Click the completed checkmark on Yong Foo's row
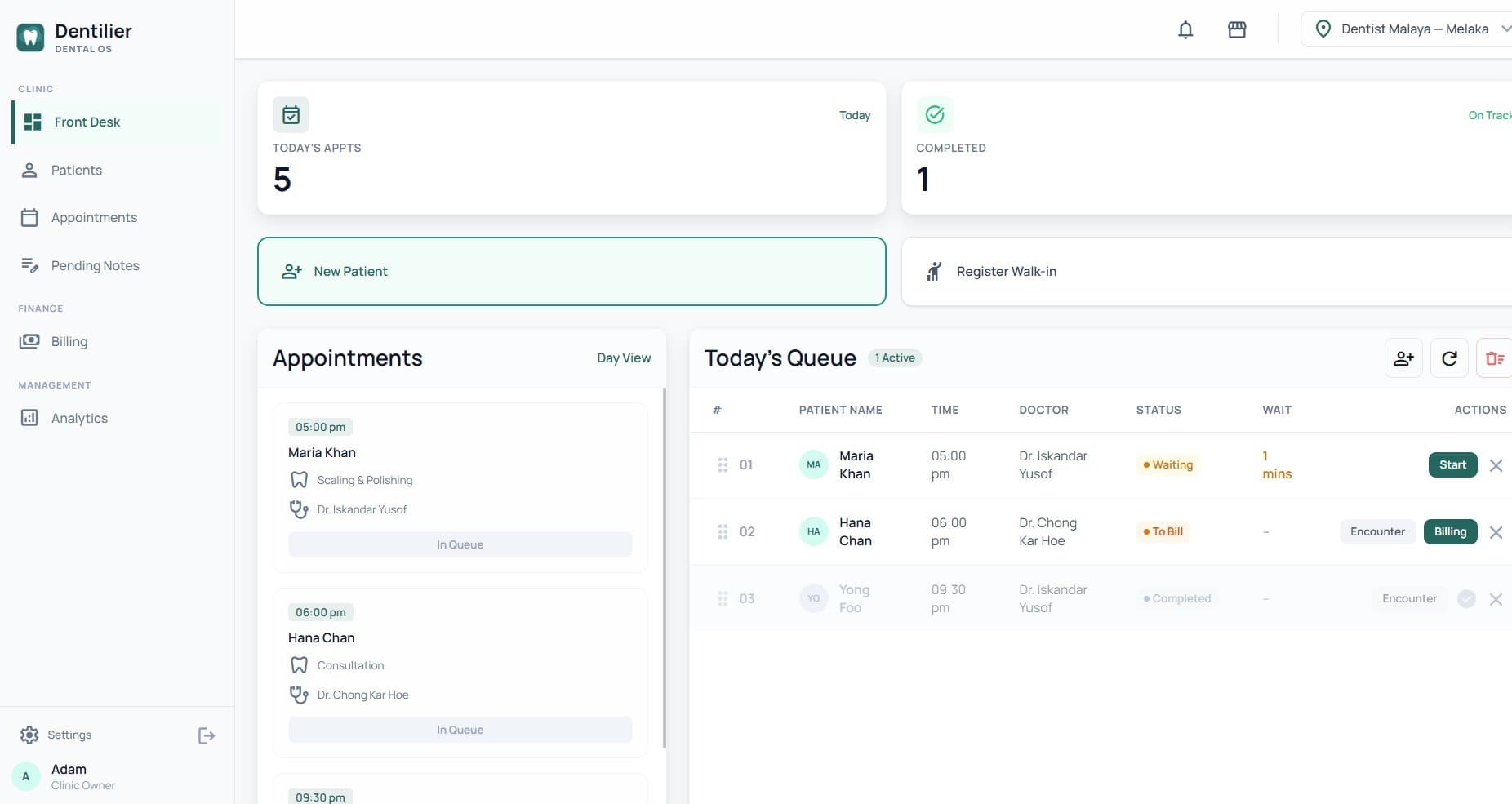The height and width of the screenshot is (804, 1512). (x=1466, y=599)
